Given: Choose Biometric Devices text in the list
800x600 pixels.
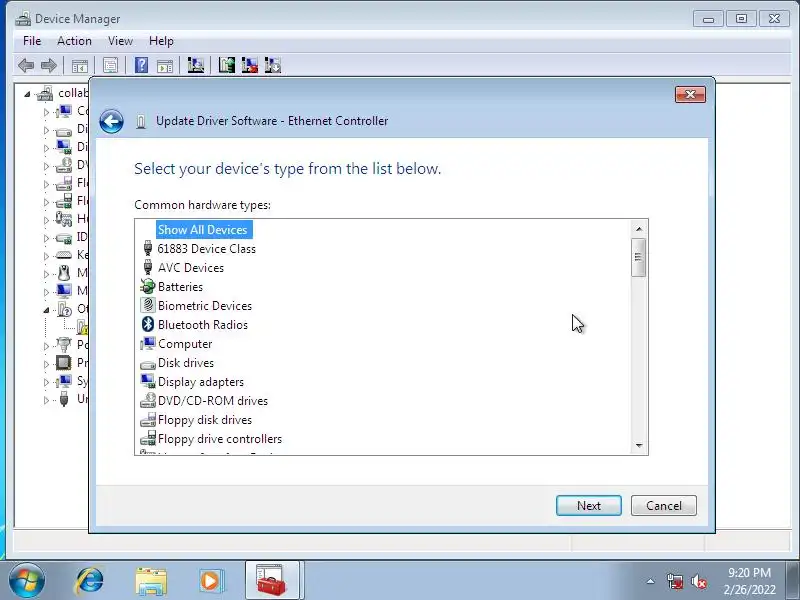Looking at the screenshot, I should pos(205,306).
